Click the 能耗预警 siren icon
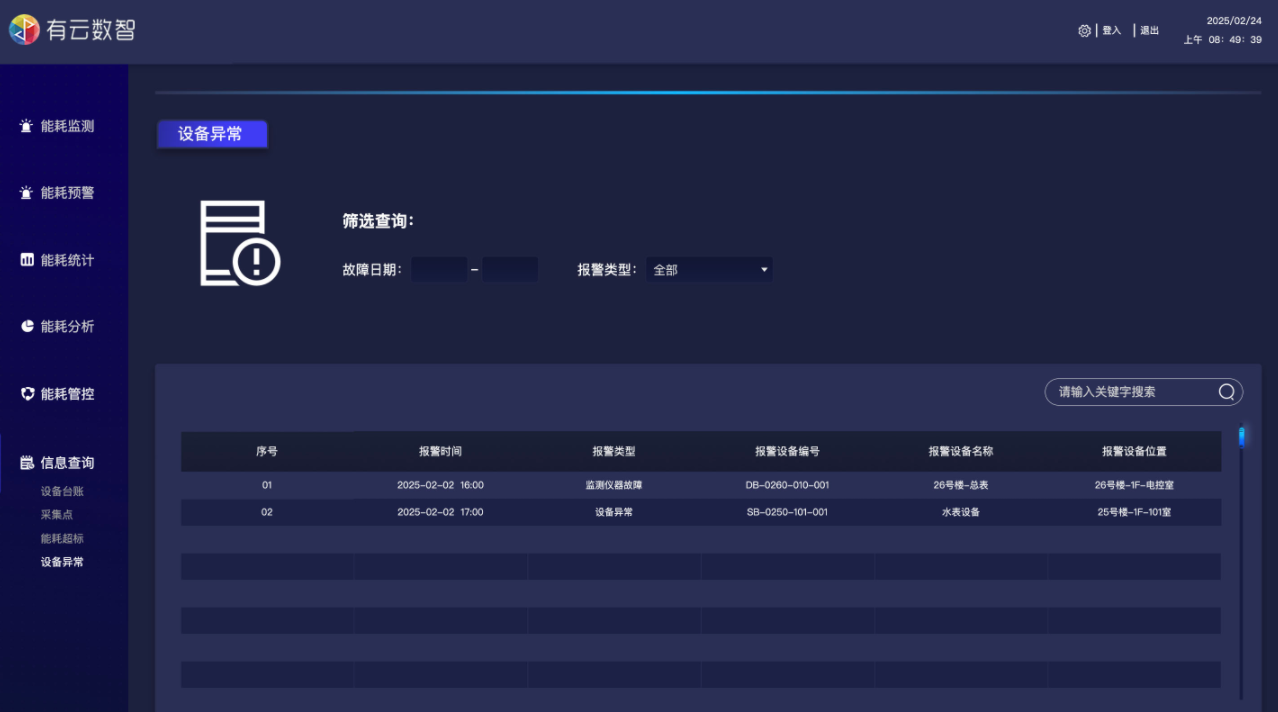Viewport: 1278px width, 712px height. point(27,193)
